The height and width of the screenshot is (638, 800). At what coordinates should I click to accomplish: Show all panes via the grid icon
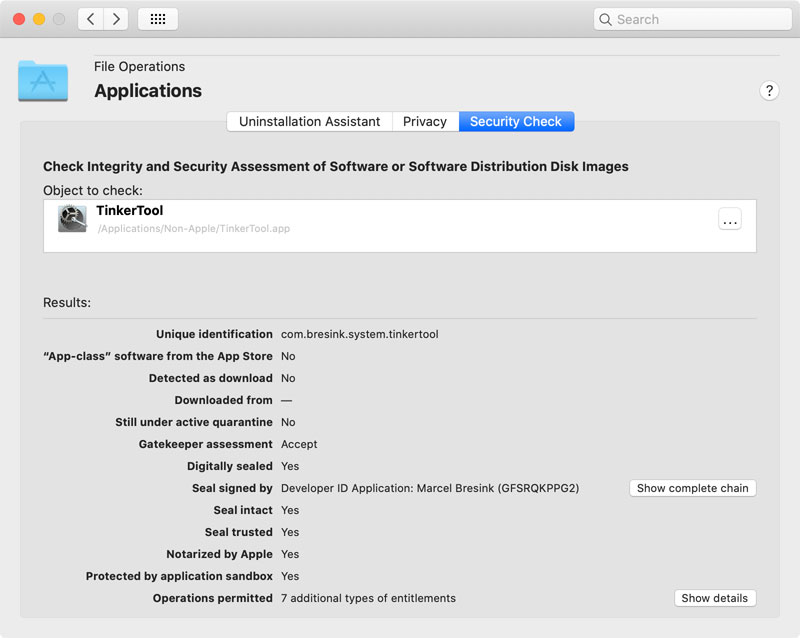coord(158,19)
